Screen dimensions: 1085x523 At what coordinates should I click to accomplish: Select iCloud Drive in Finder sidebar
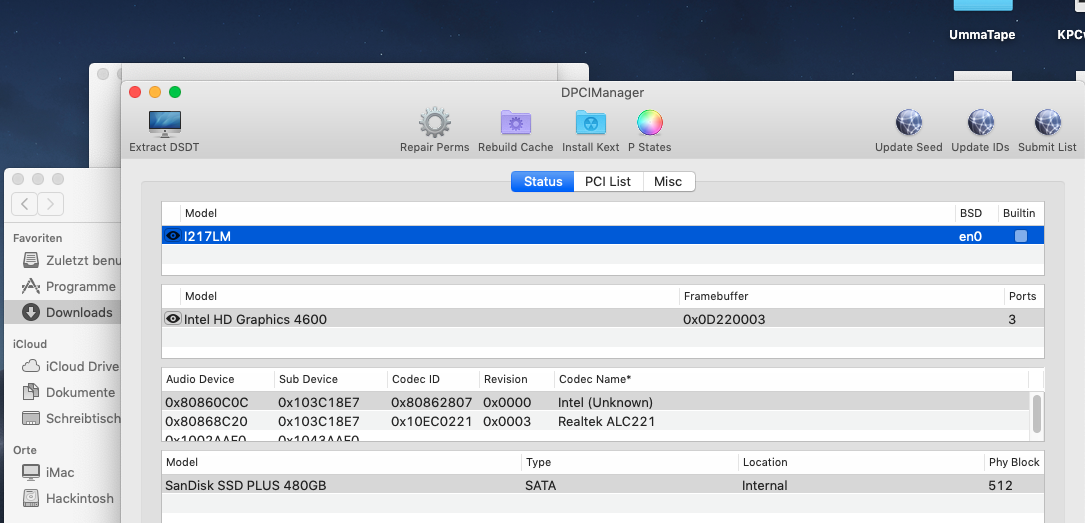pos(81,366)
